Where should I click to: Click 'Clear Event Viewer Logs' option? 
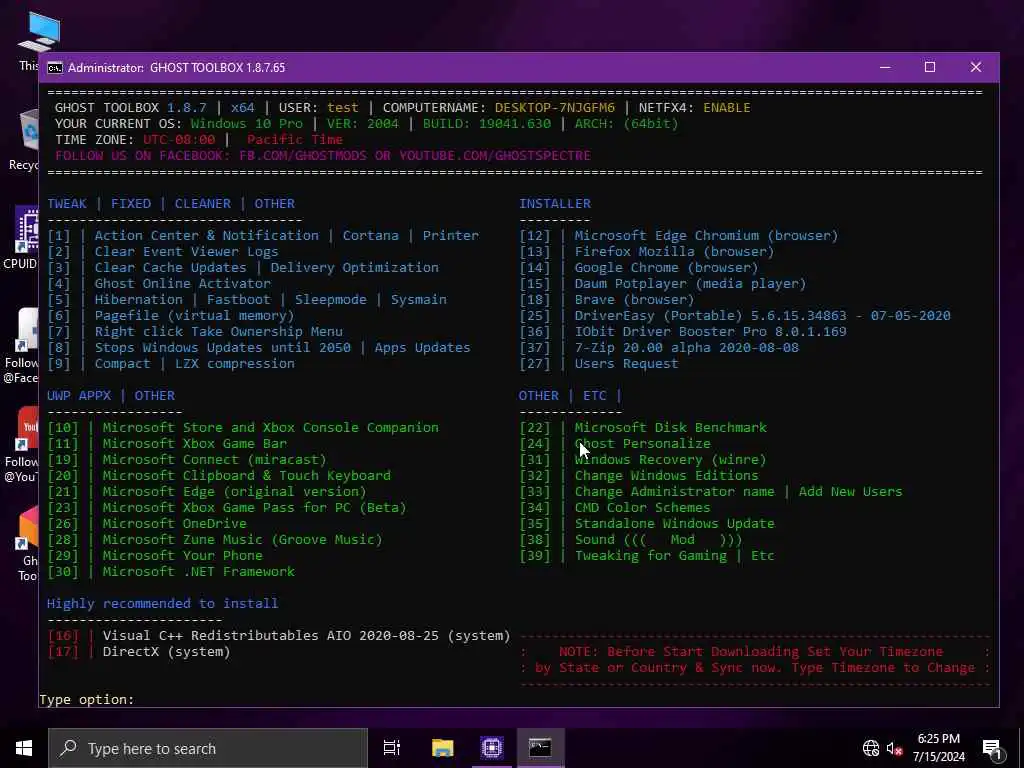pos(186,251)
